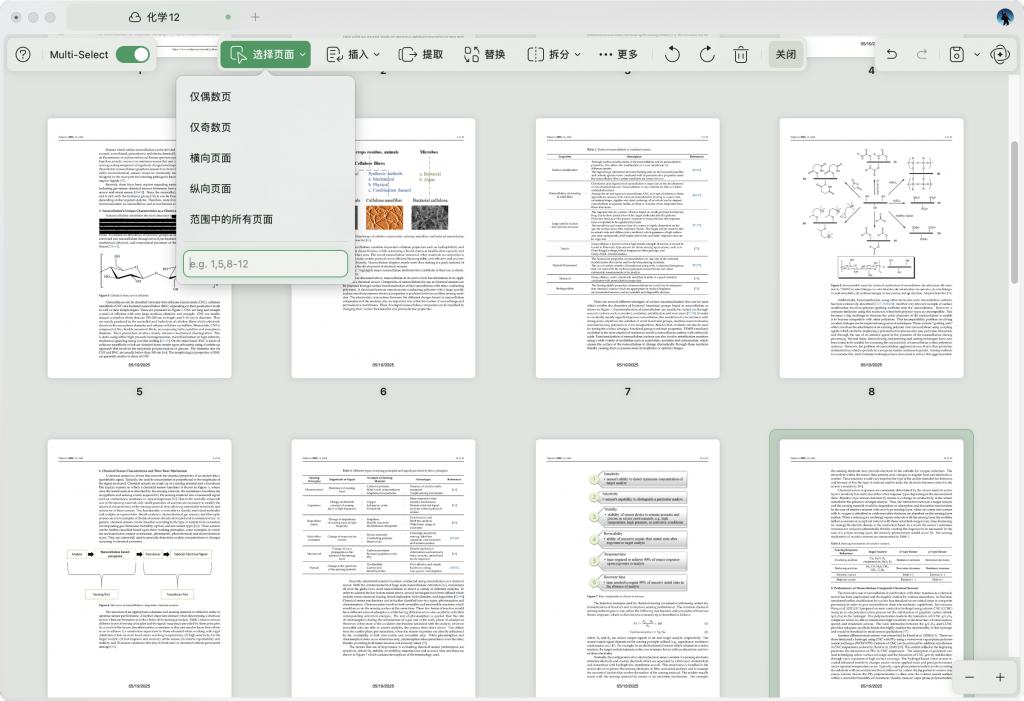The height and width of the screenshot is (701, 1024).
Task: Focus the page range input field
Action: click(x=265, y=264)
